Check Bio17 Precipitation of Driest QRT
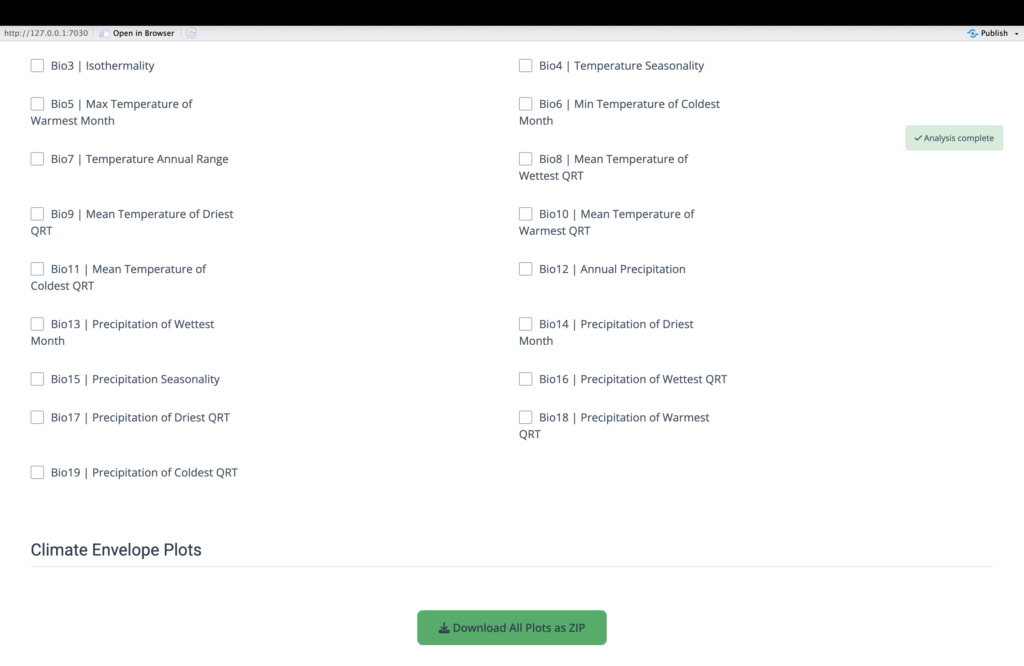 pyautogui.click(x=37, y=417)
